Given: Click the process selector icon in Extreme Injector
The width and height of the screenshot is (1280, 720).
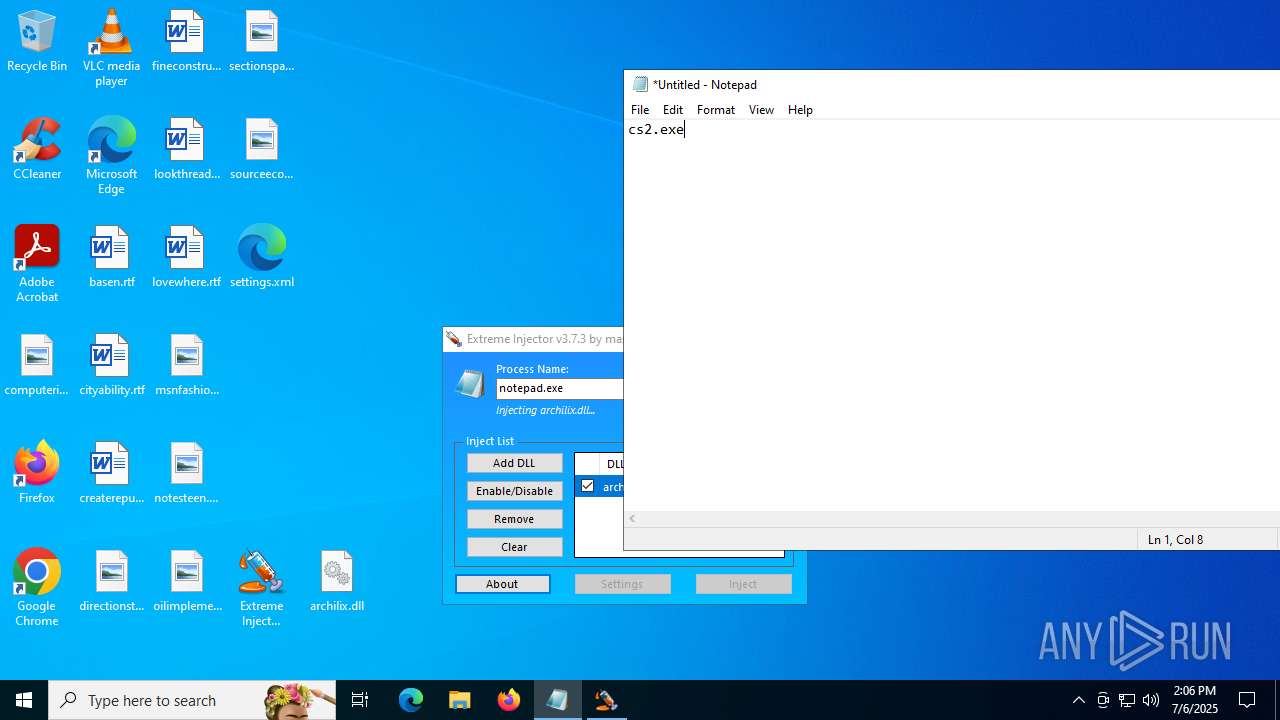Looking at the screenshot, I should [470, 383].
